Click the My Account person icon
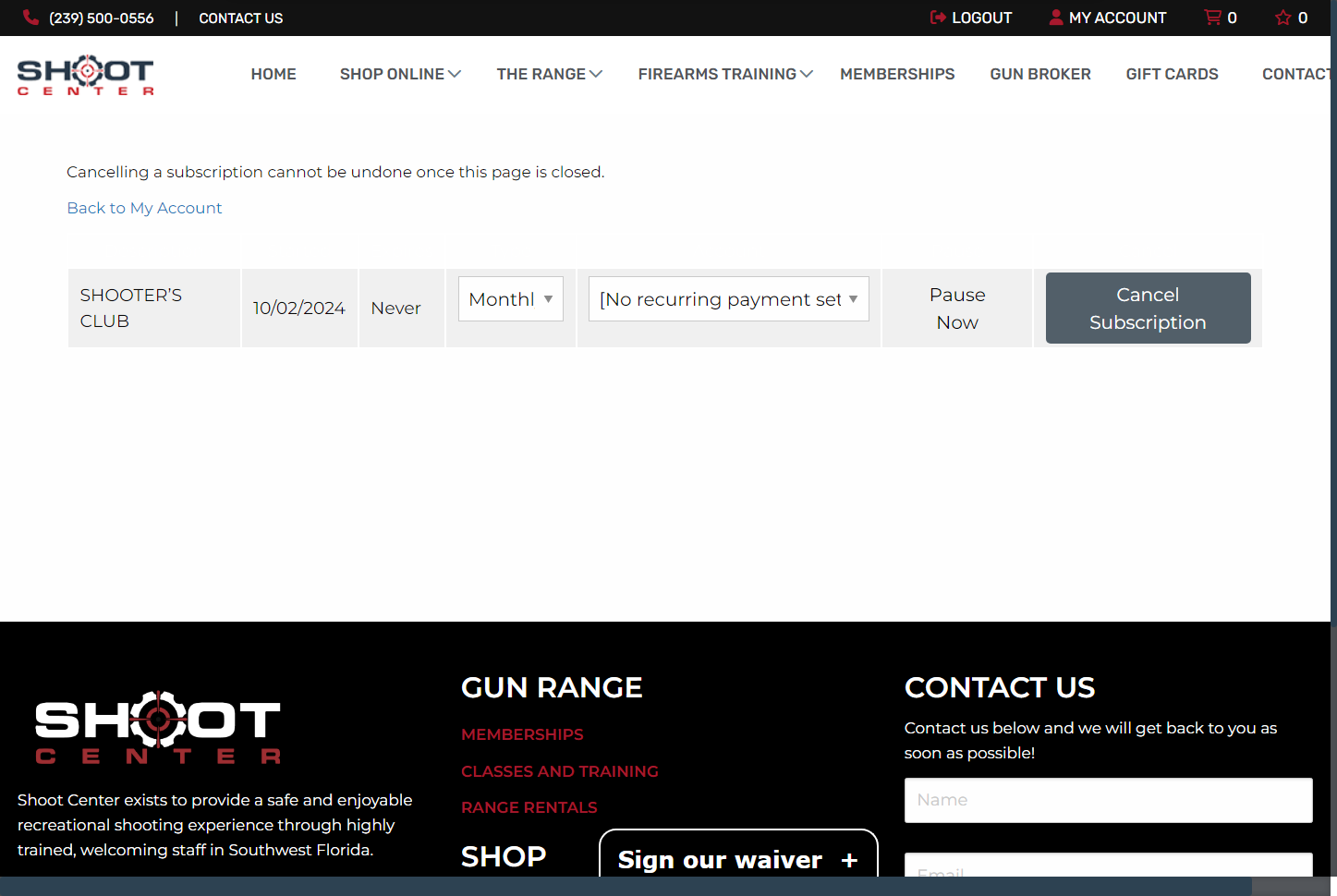The width and height of the screenshot is (1337, 896). tap(1056, 18)
